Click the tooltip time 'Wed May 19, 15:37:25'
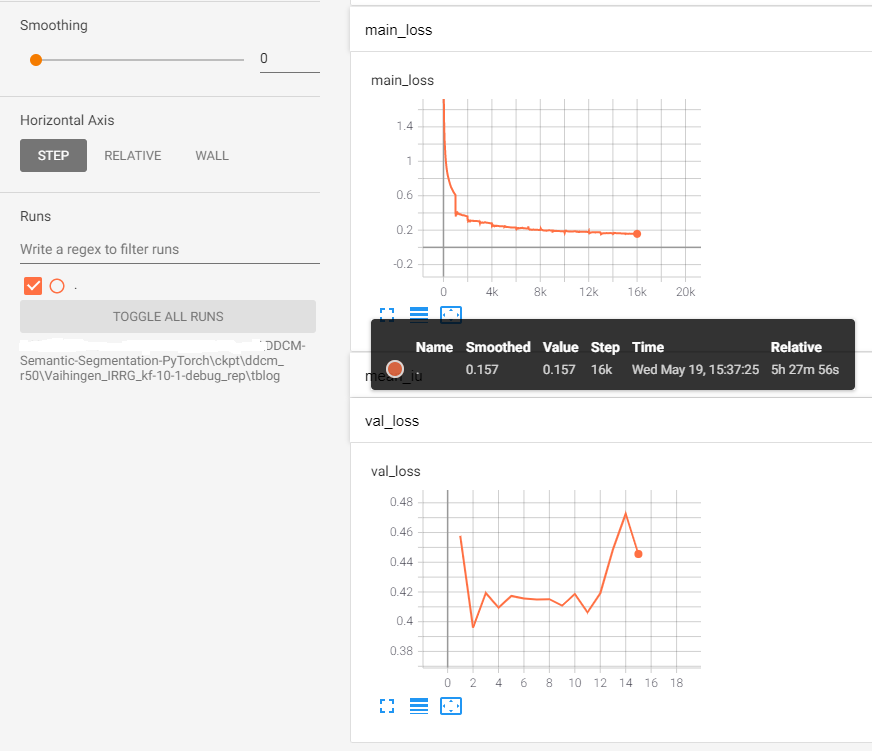 point(695,369)
